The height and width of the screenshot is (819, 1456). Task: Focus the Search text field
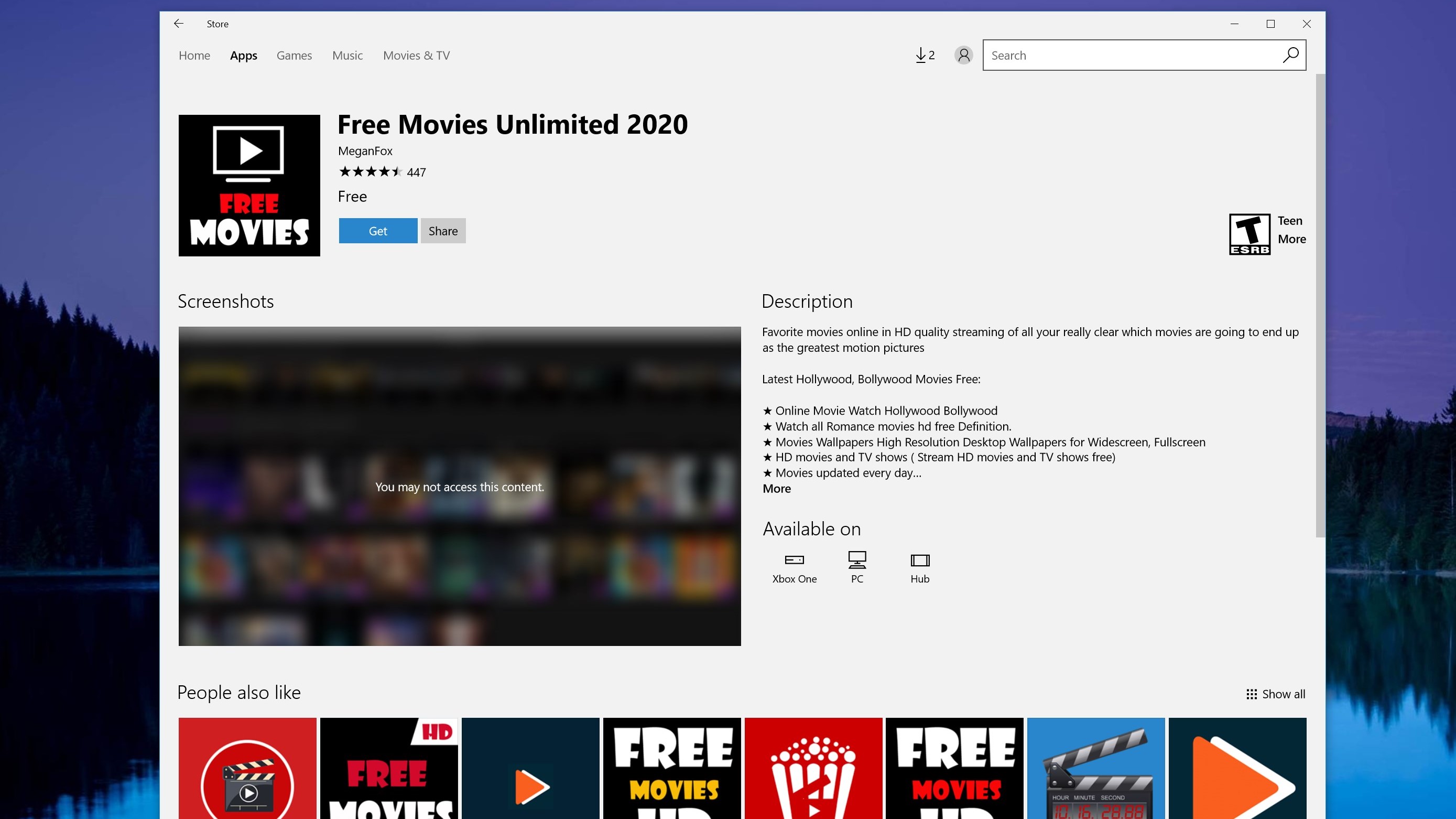tap(1131, 56)
